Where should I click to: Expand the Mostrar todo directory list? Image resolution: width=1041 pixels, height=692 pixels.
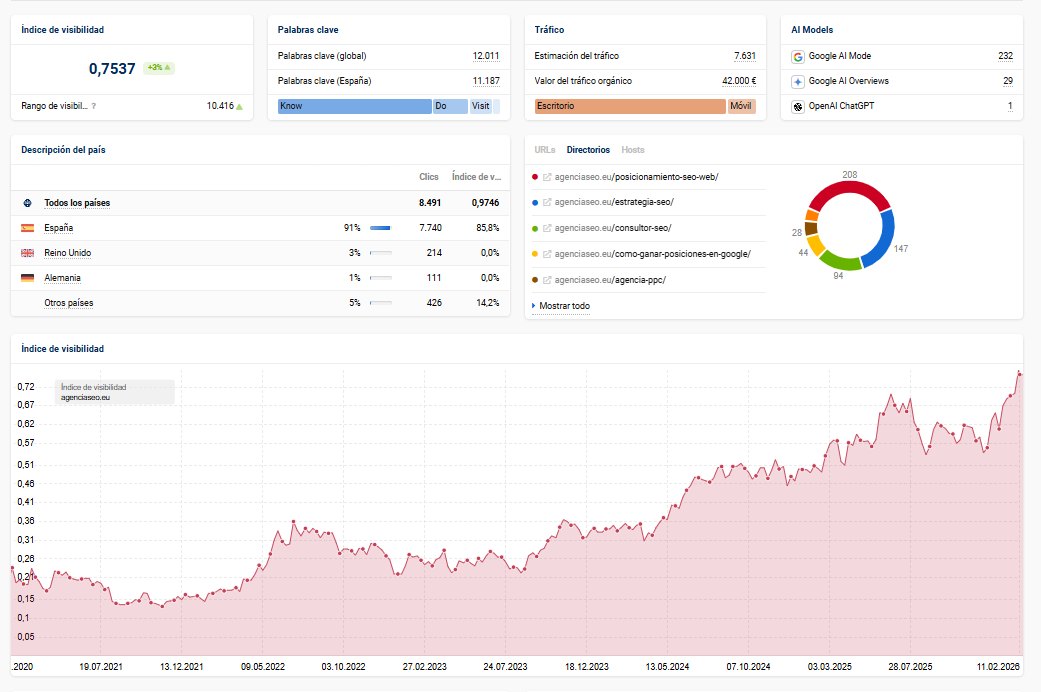point(564,306)
